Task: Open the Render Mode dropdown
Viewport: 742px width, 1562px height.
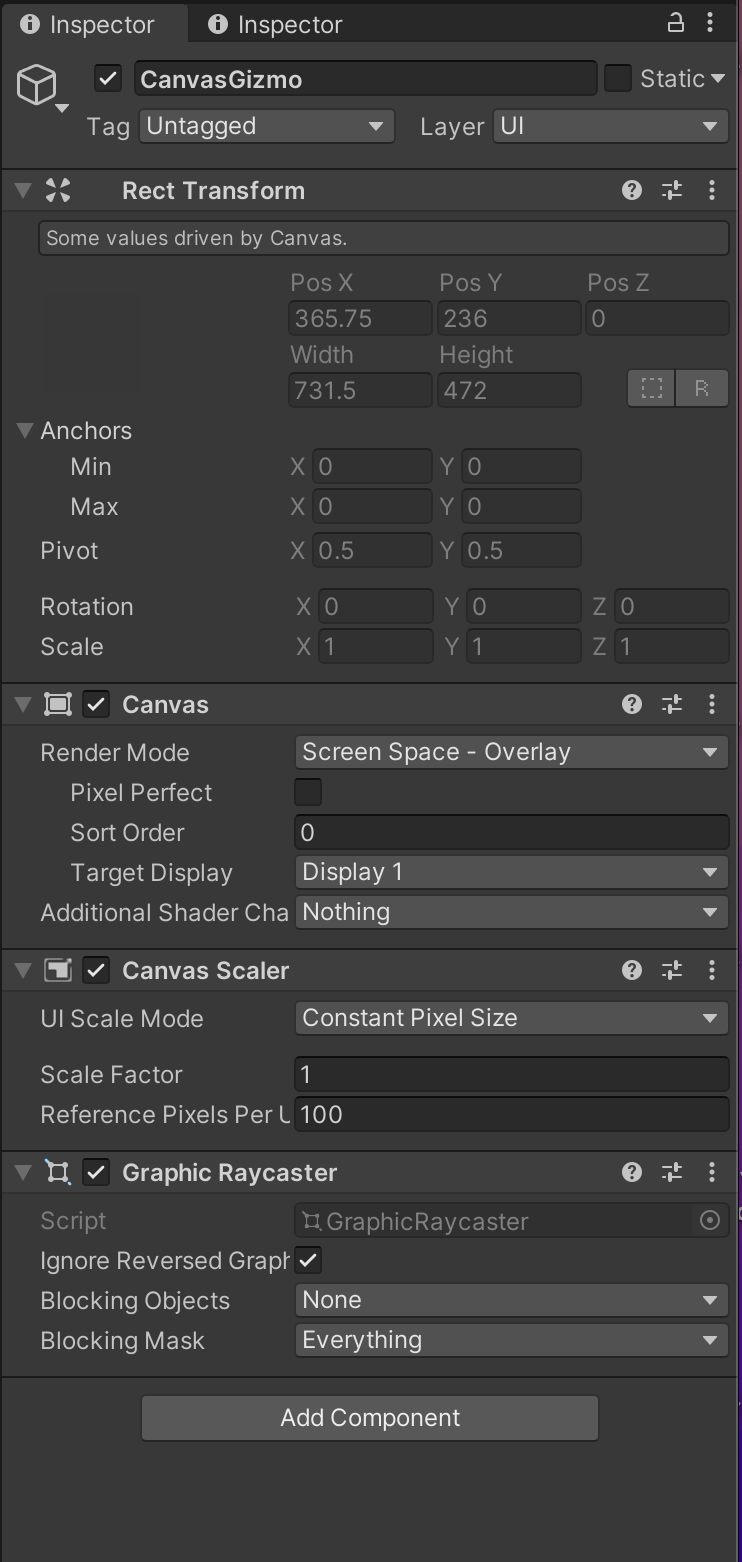Action: click(x=511, y=752)
